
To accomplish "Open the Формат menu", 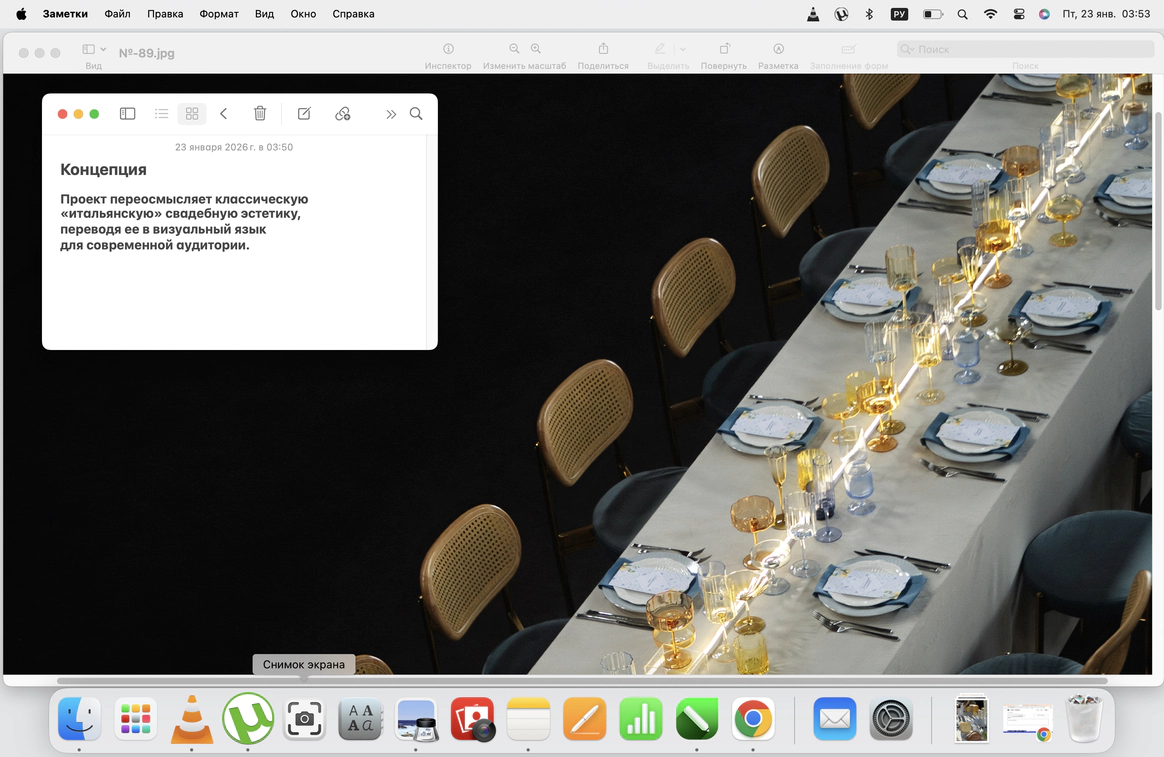I will pyautogui.click(x=218, y=14).
